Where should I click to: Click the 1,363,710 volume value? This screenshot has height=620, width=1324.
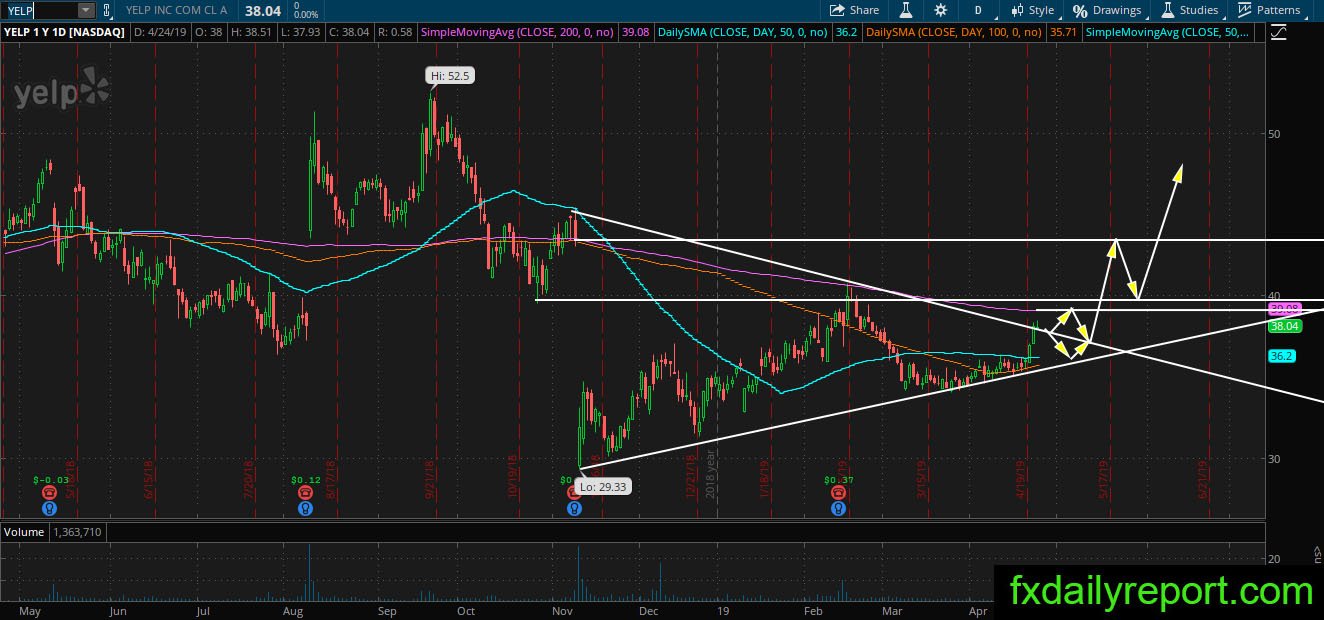(x=79, y=532)
